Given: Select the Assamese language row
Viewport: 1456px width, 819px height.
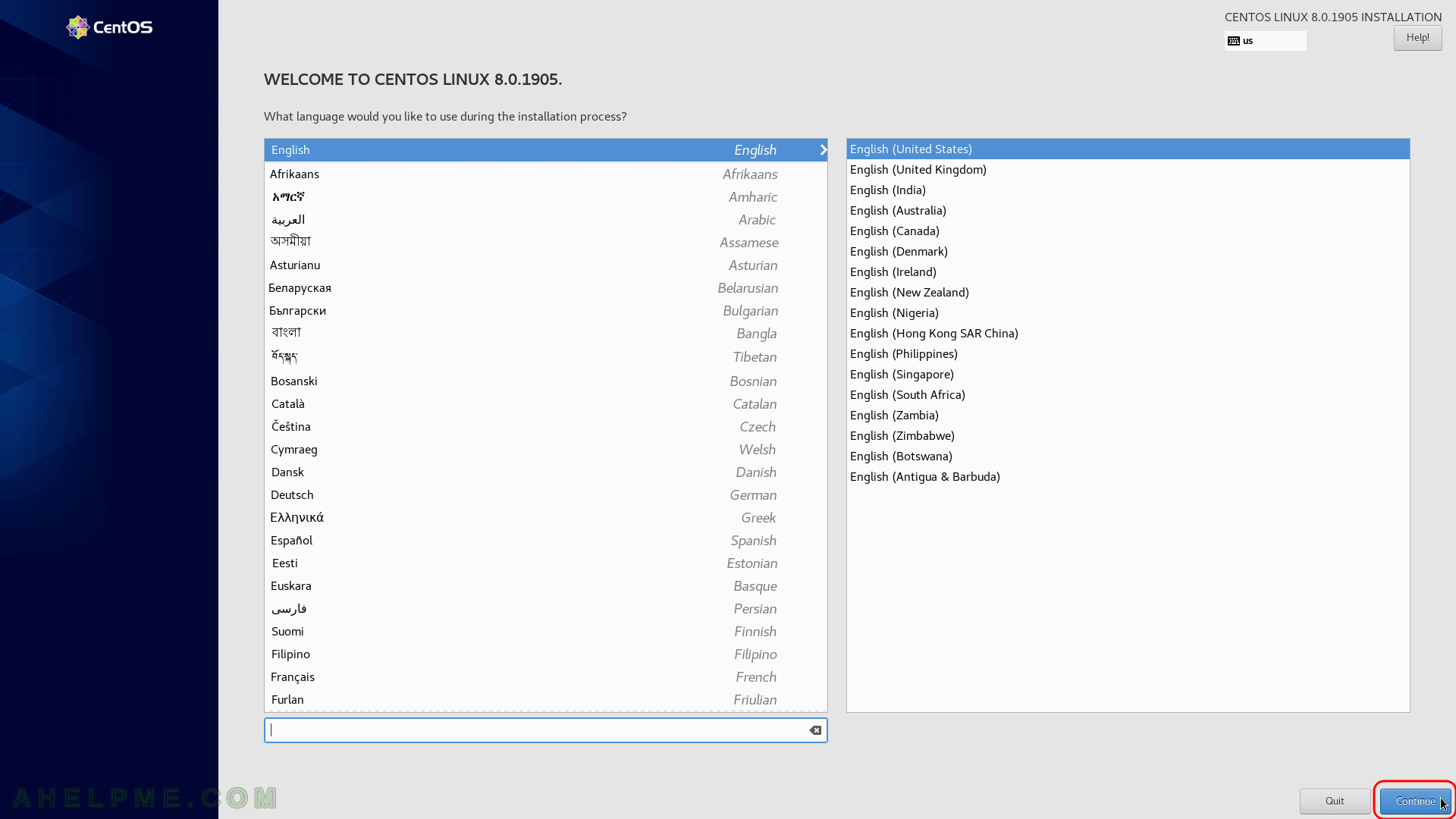Looking at the screenshot, I should [545, 243].
